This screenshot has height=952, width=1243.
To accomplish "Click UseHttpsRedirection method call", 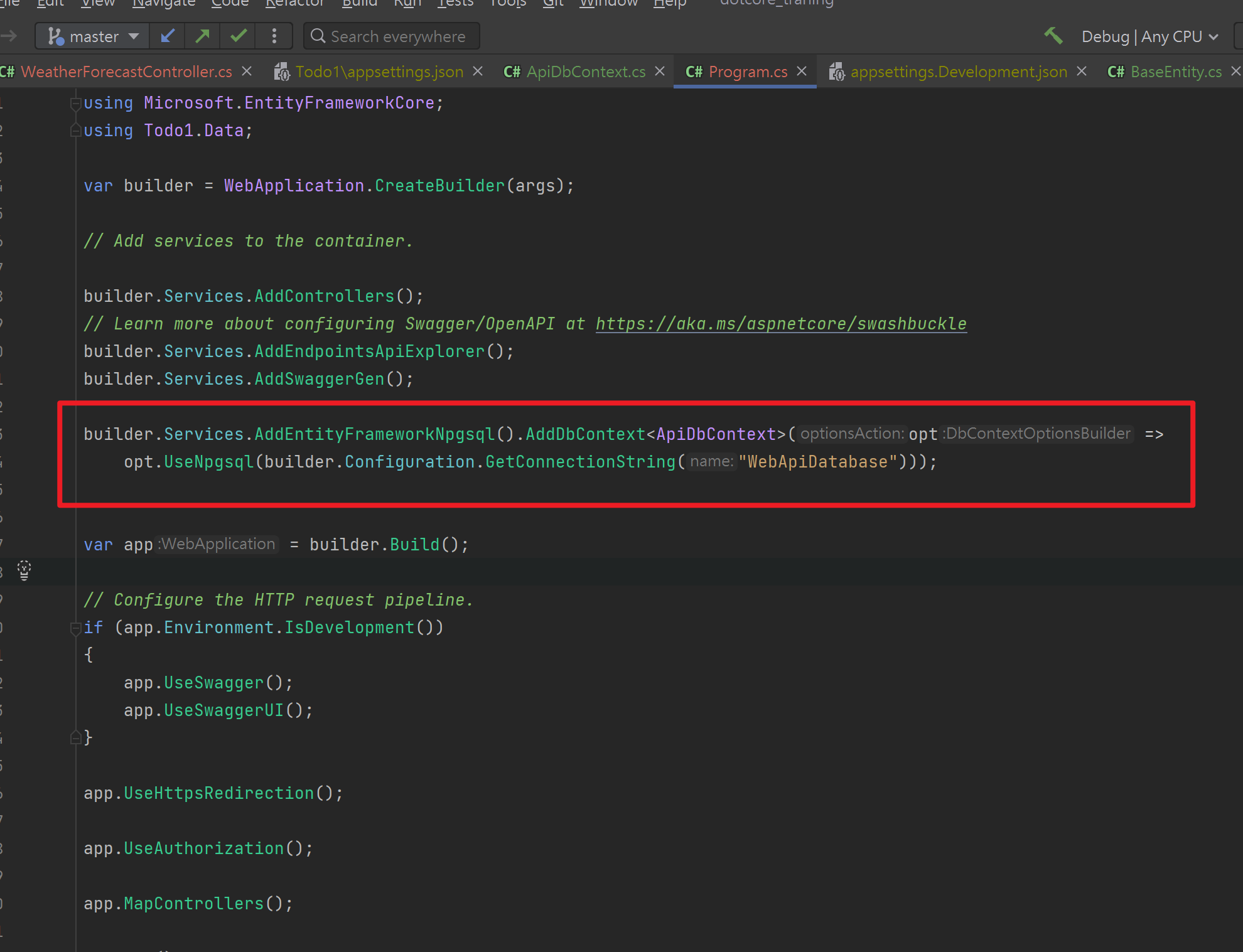I will [x=219, y=793].
